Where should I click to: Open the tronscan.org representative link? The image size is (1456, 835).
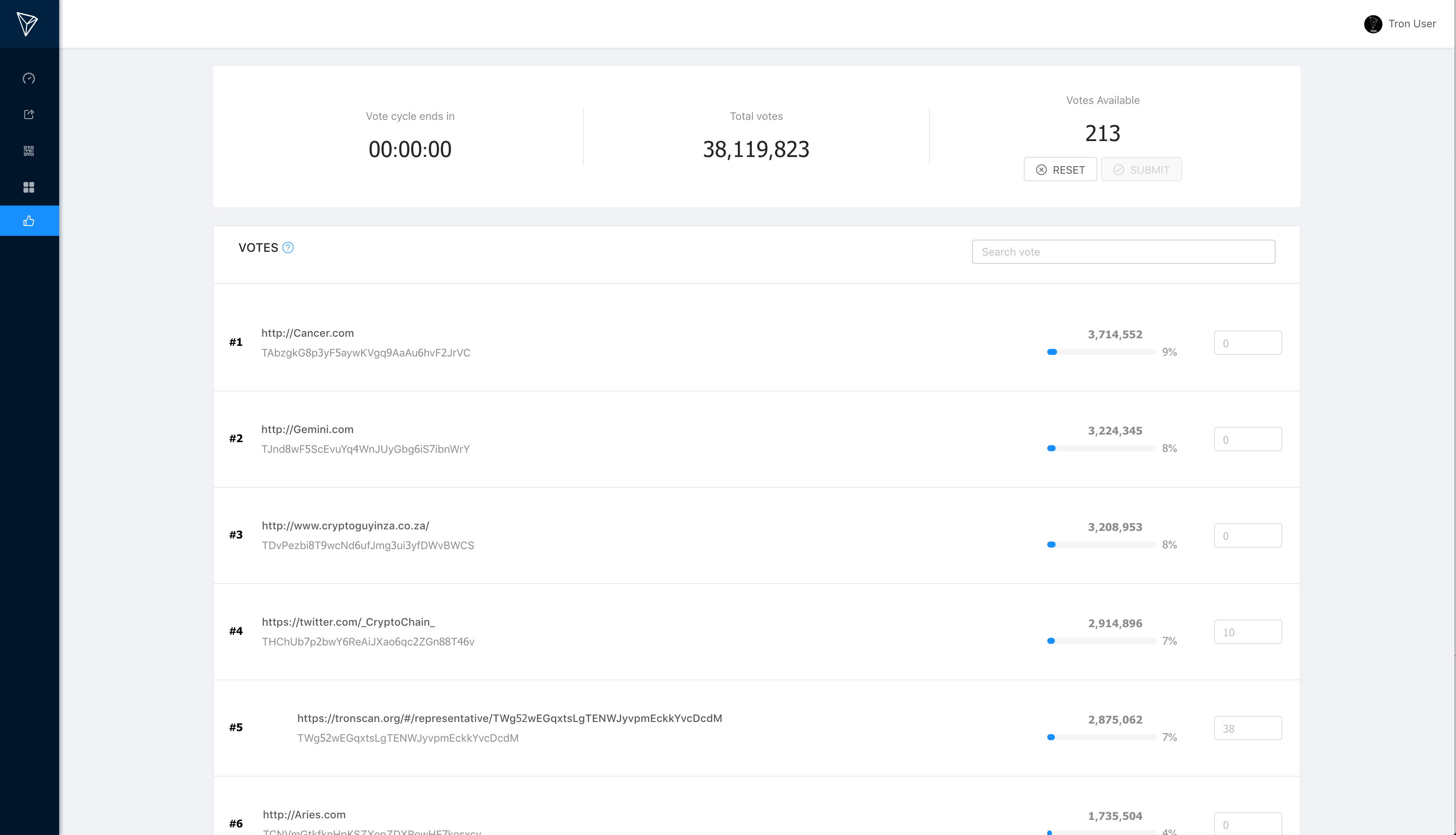509,719
